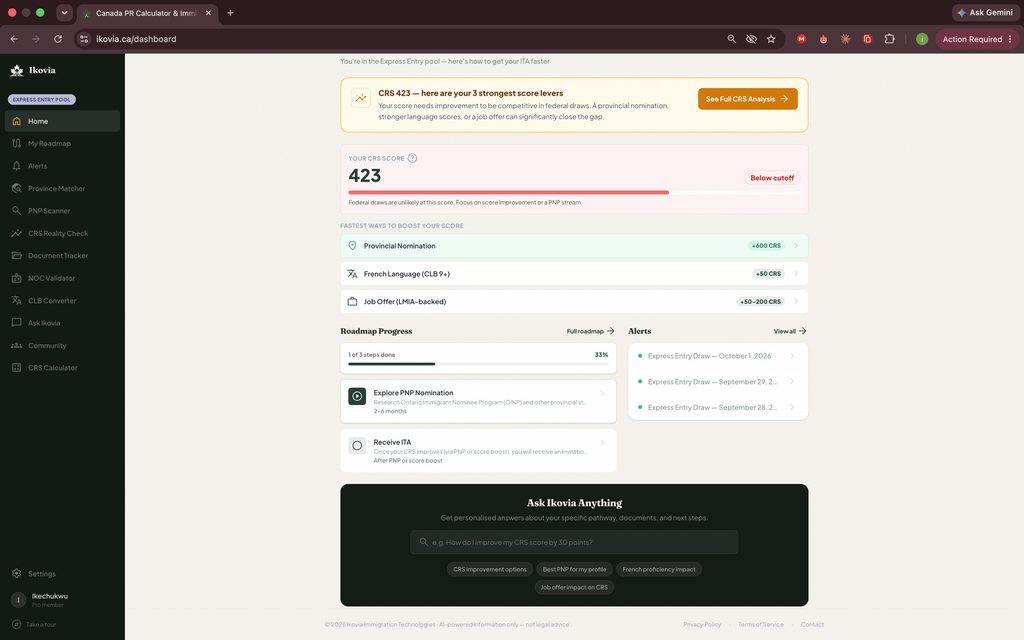Click the Below cutoff status badge
Viewport: 1024px width, 640px height.
pos(772,178)
